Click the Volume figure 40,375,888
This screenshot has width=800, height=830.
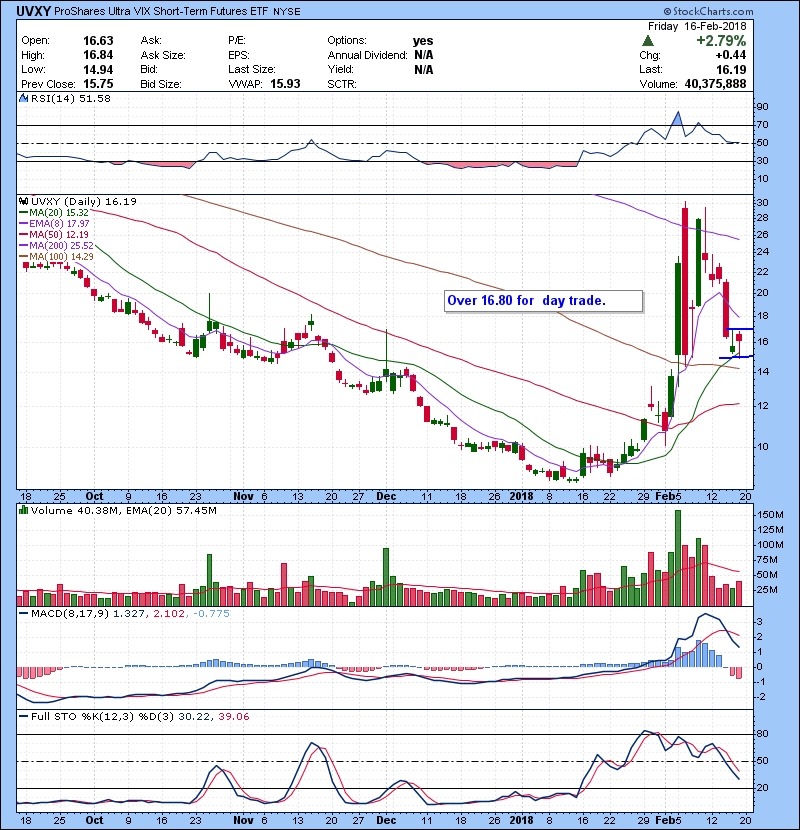(x=715, y=84)
